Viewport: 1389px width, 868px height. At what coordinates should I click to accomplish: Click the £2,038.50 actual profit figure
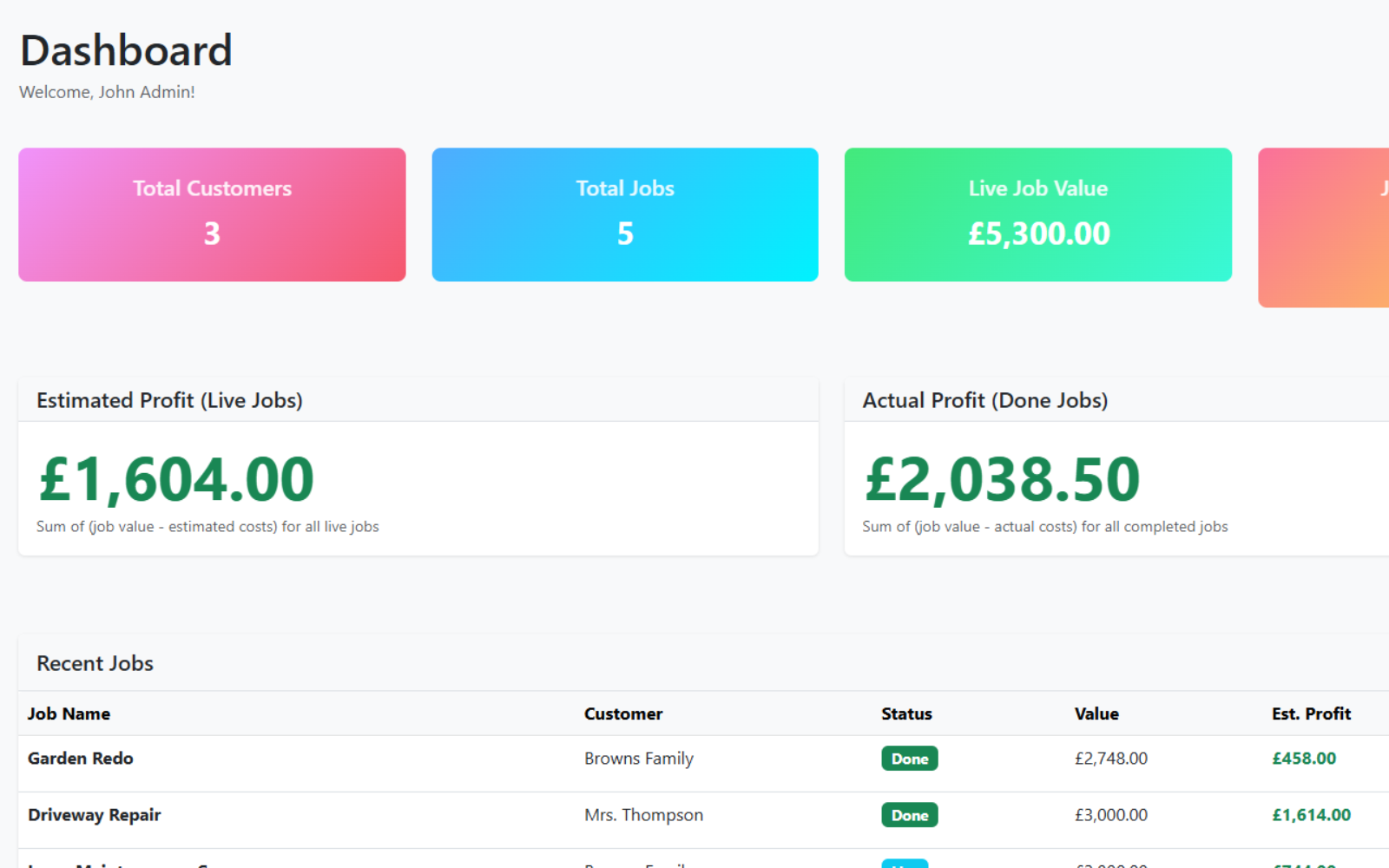click(1002, 479)
